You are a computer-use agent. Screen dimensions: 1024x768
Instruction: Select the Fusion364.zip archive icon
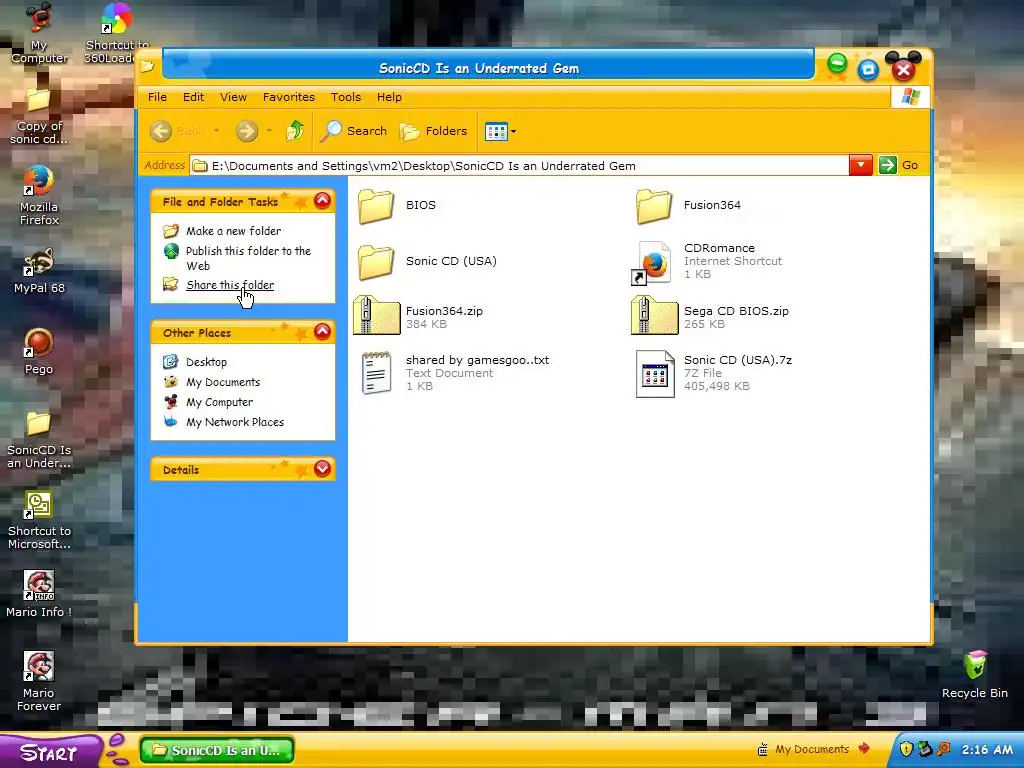[376, 316]
